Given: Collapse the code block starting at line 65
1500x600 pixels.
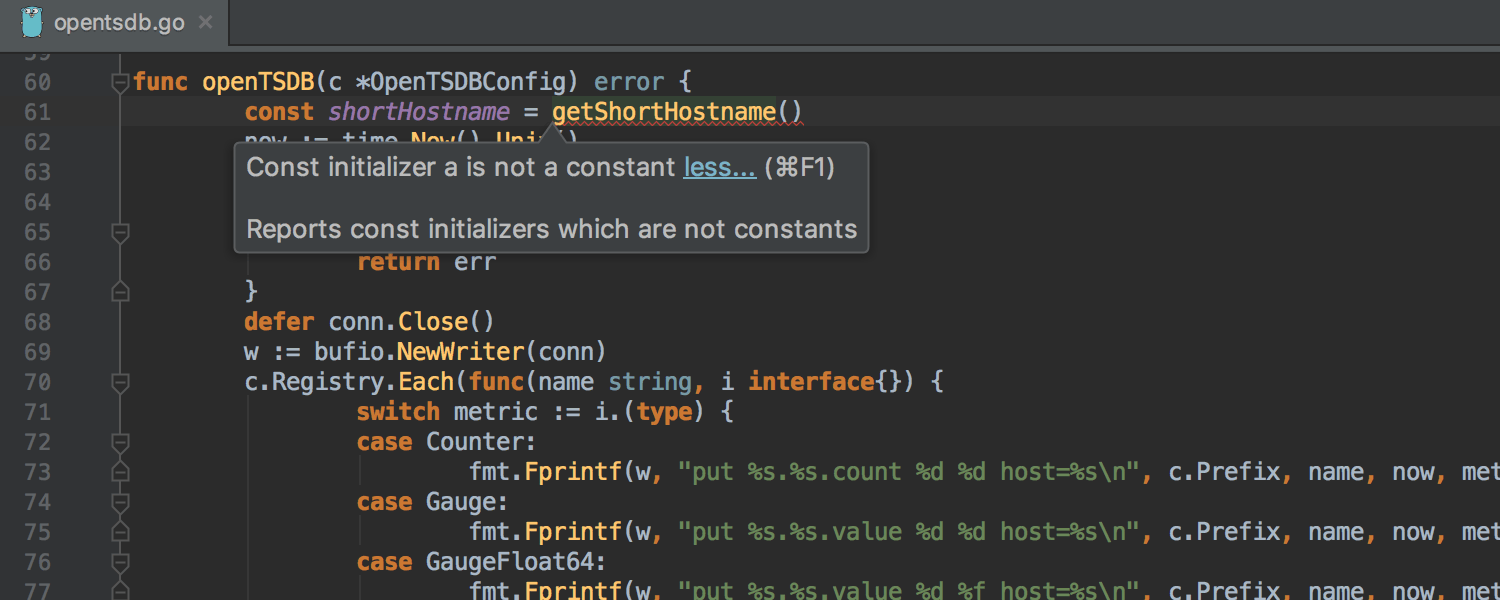Looking at the screenshot, I should (120, 233).
